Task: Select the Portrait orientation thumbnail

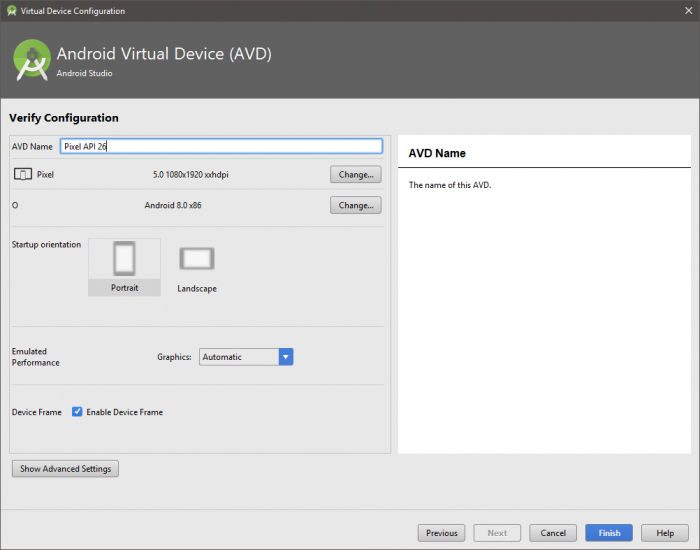Action: click(124, 267)
